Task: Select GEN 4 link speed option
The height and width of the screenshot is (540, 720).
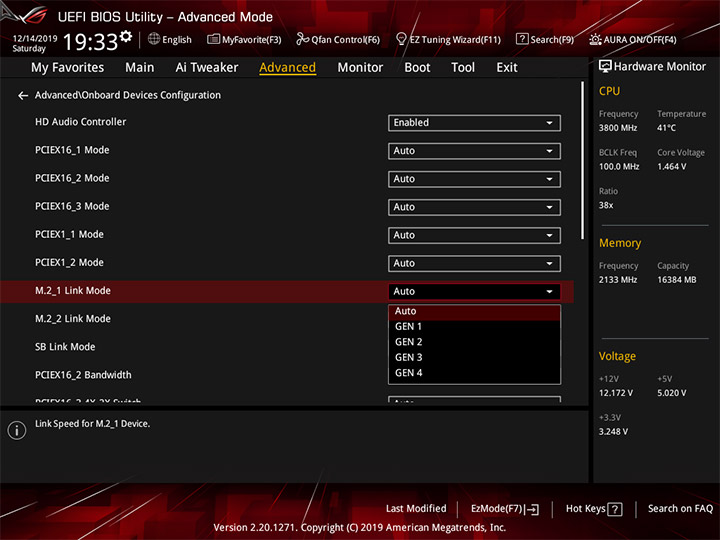Action: tap(474, 373)
